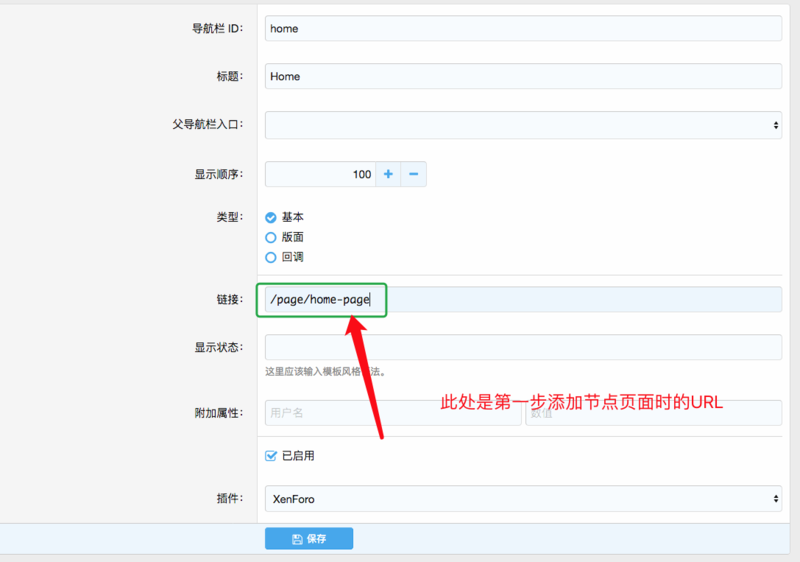Click the minus button to decrease display order

pyautogui.click(x=414, y=174)
